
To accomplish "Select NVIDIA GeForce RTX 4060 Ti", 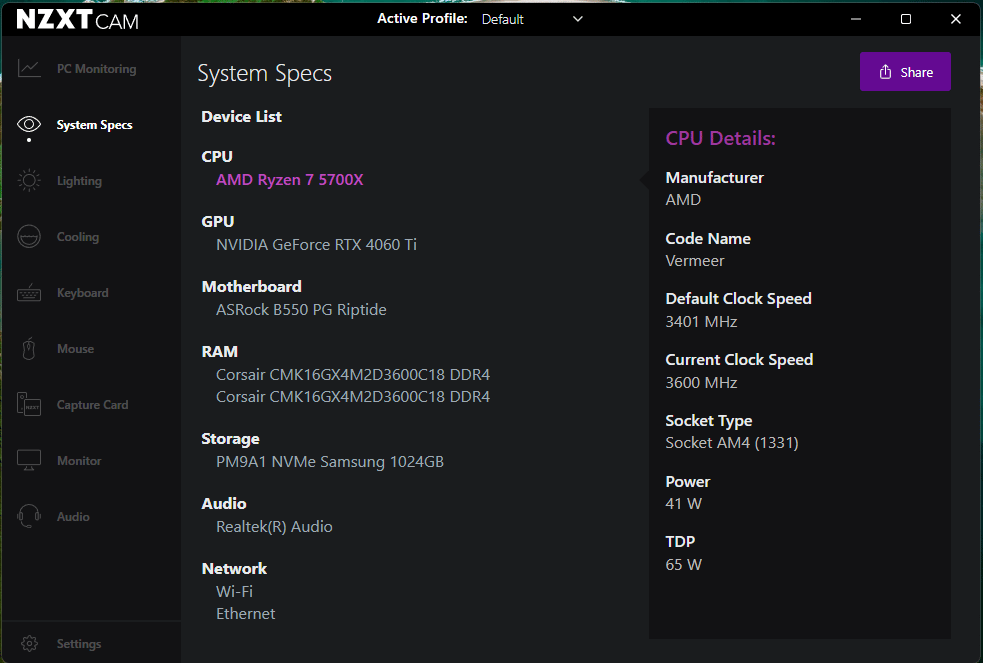I will point(317,244).
